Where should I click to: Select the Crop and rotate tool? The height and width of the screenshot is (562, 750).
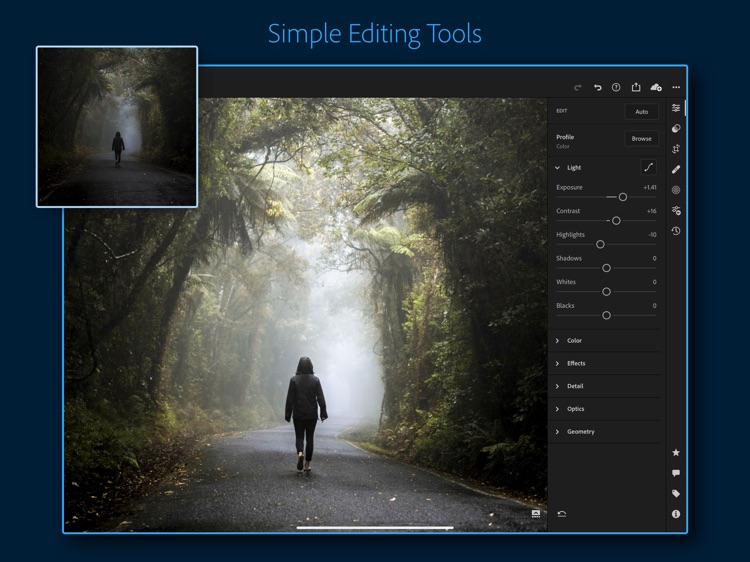click(x=676, y=149)
